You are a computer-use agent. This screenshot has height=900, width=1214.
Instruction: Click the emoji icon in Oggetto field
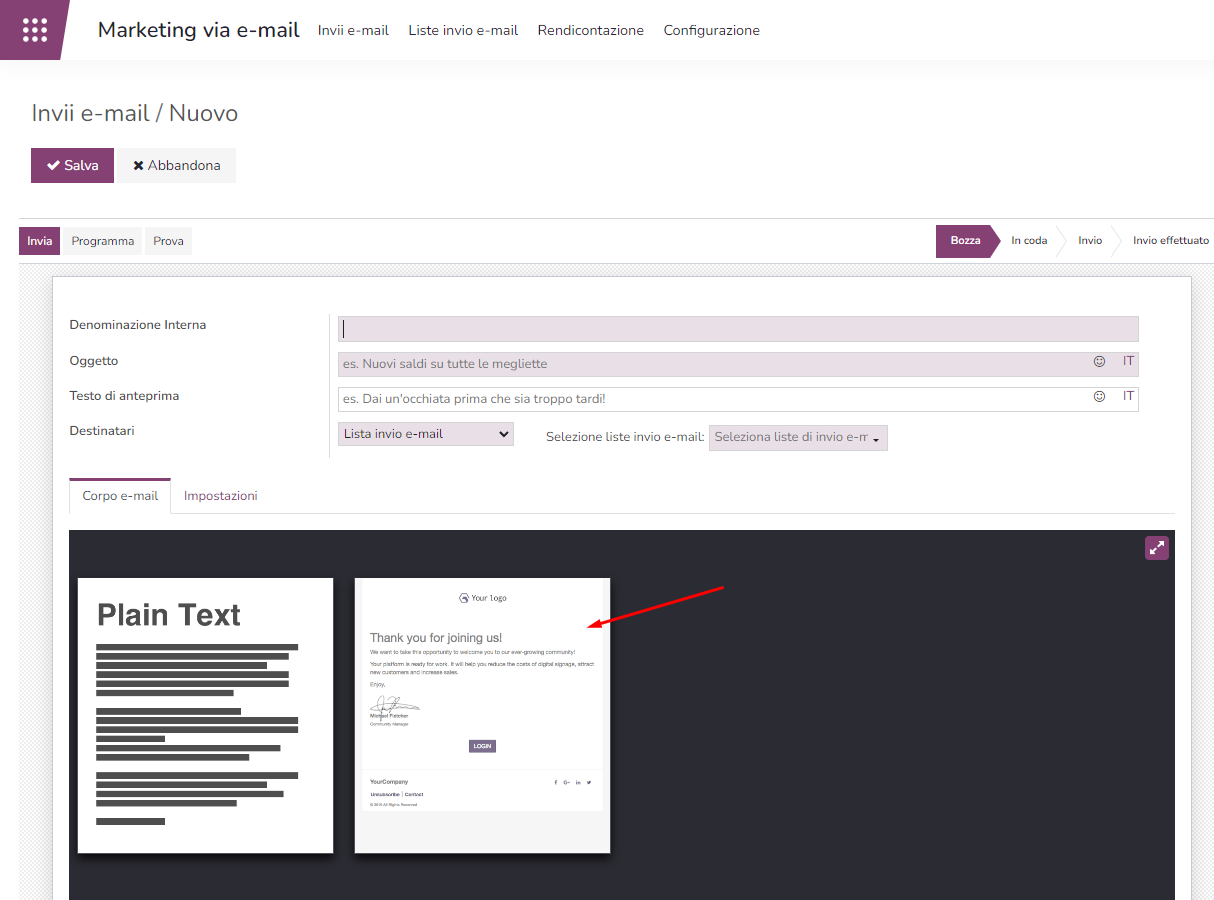tap(1099, 361)
